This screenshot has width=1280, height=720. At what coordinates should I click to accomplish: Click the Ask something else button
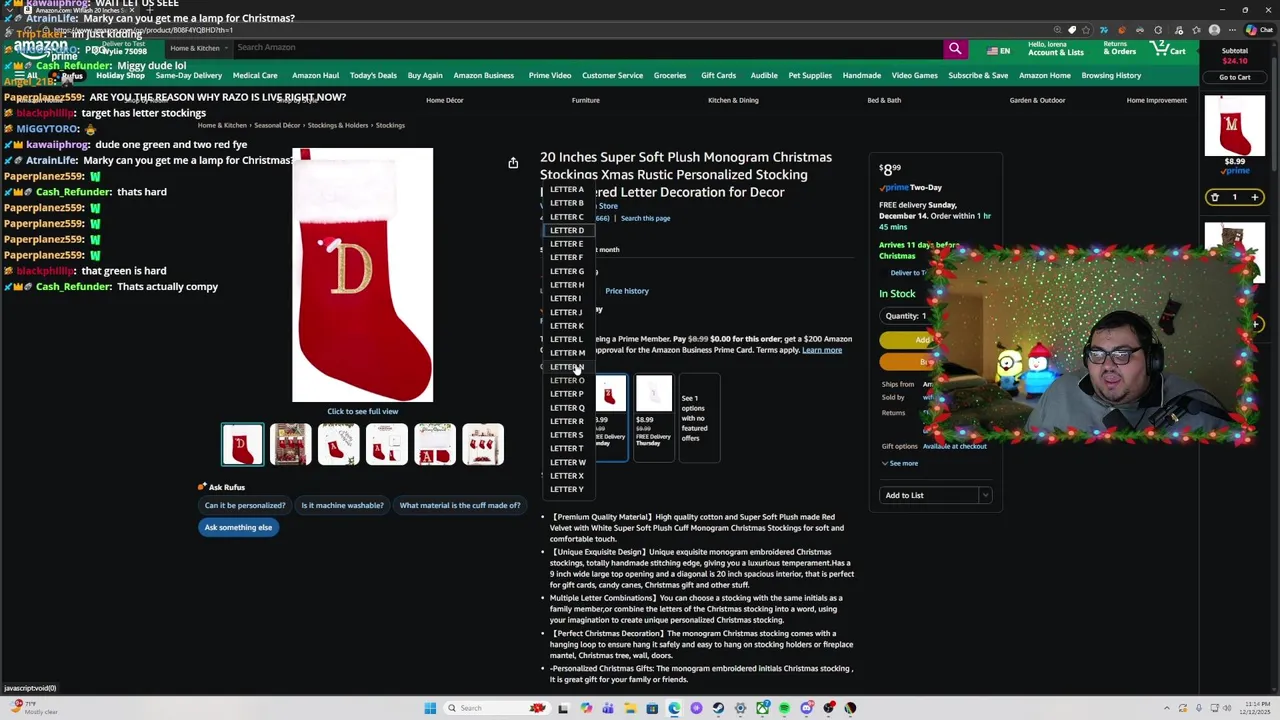[x=238, y=527]
